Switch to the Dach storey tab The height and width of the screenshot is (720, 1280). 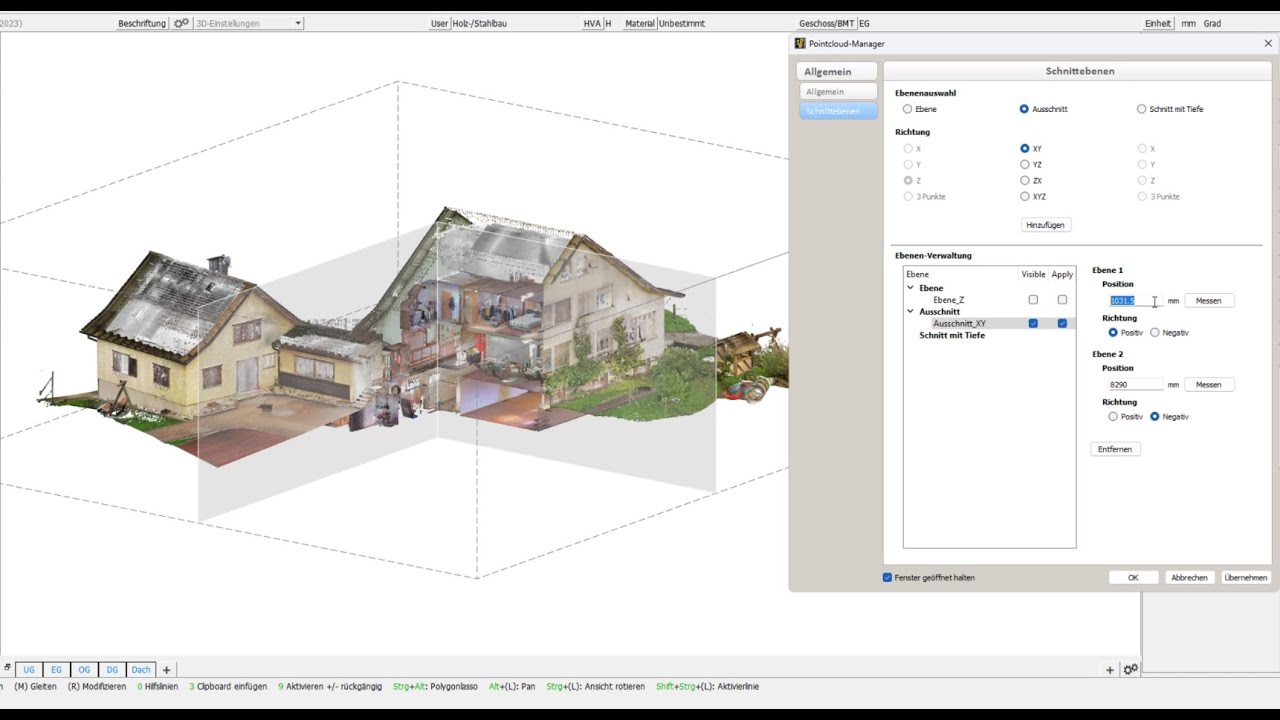pyautogui.click(x=141, y=670)
